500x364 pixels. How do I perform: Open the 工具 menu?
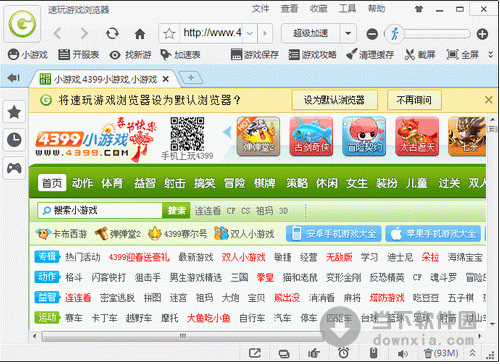347,9
